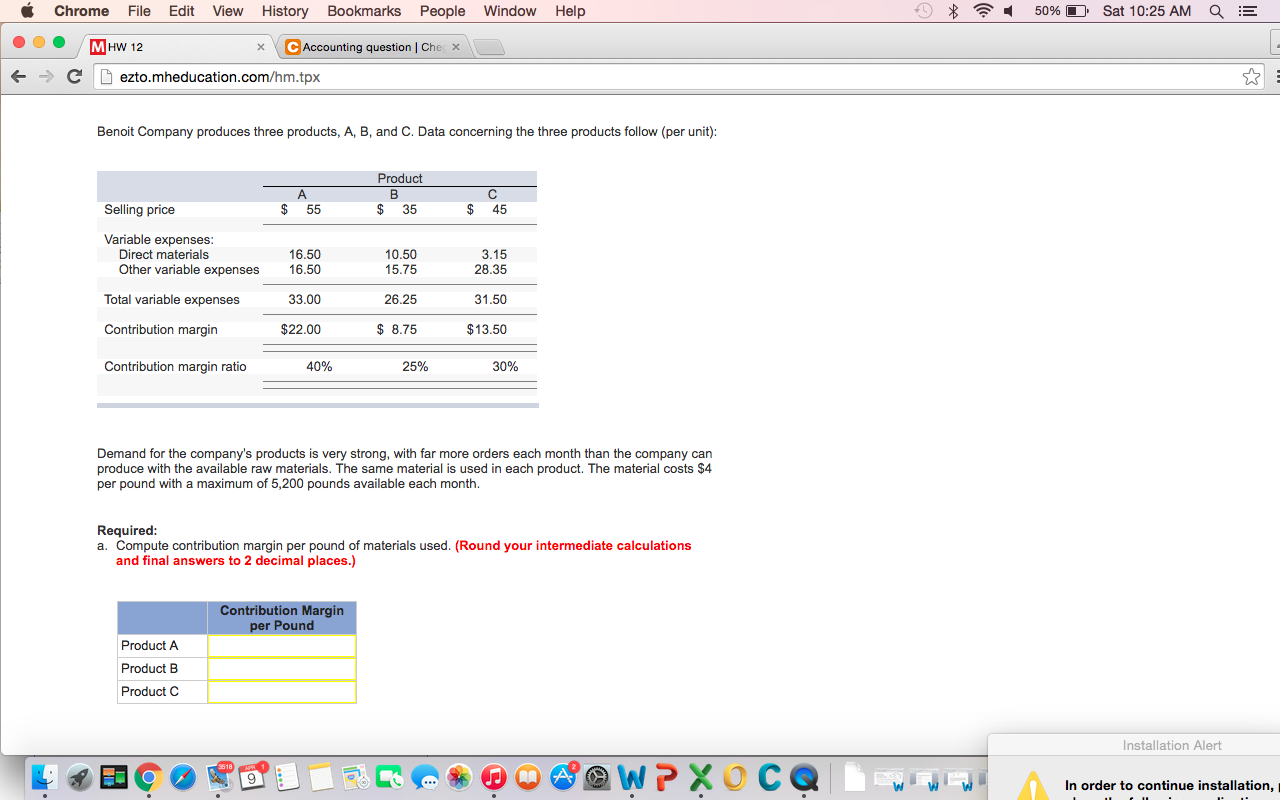Click the Product B contribution margin field

[x=282, y=669]
